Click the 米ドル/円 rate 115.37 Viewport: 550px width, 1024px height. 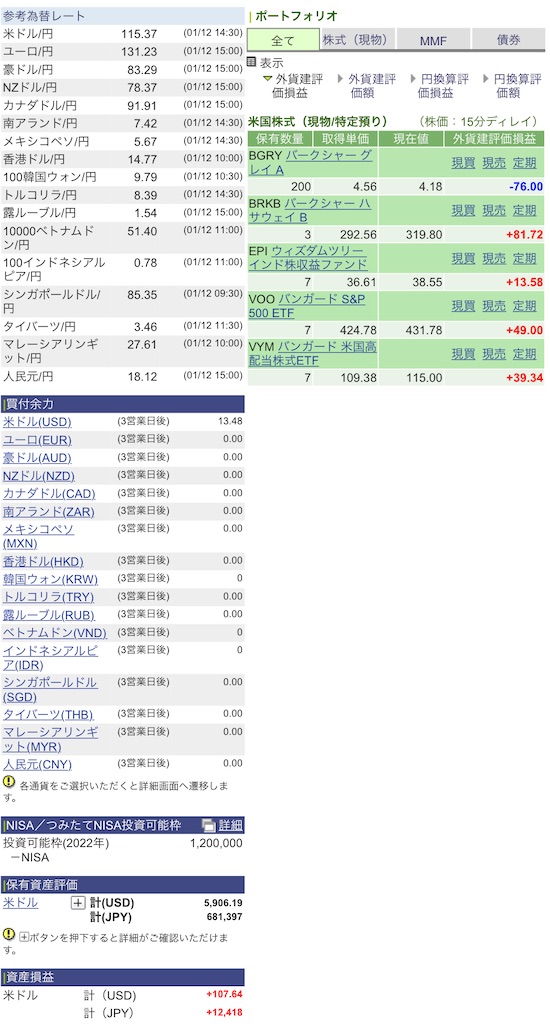point(138,33)
